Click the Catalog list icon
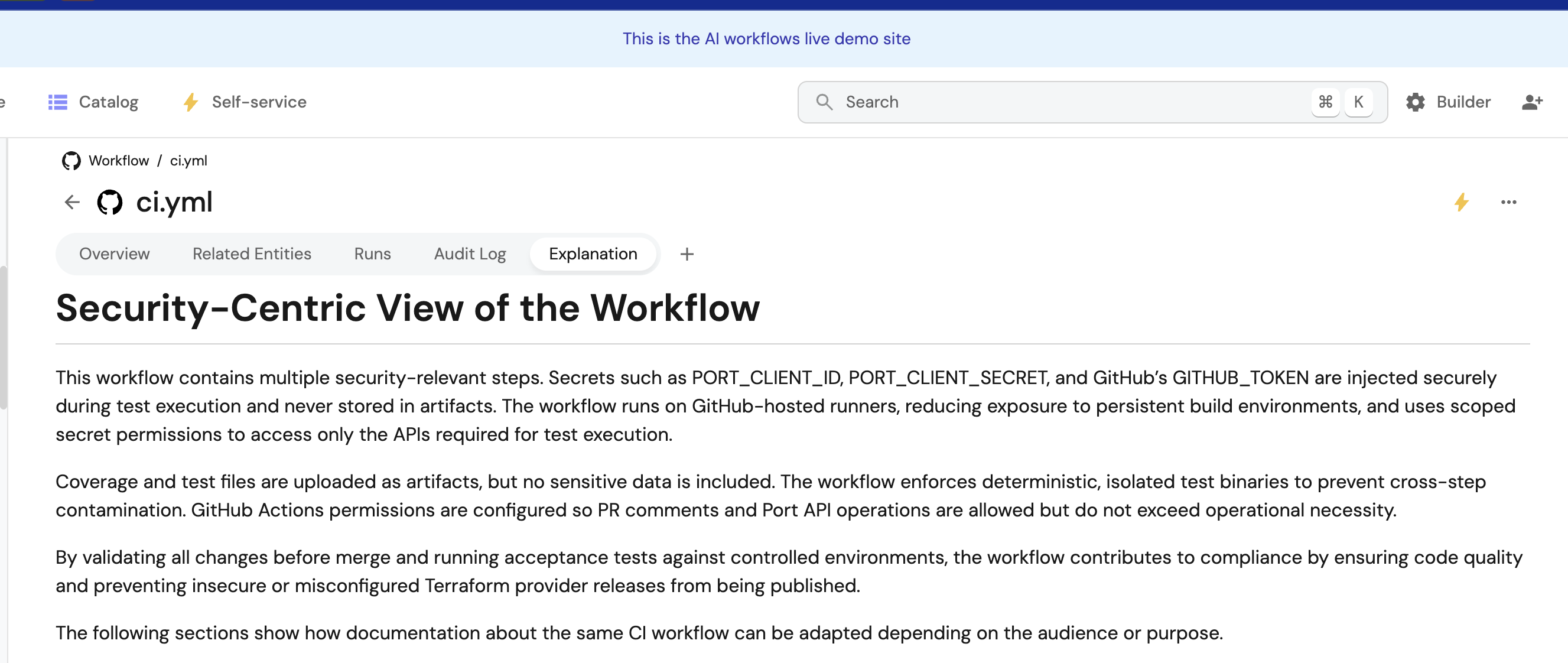Screen dimensions: 1568x663 [x=58, y=102]
